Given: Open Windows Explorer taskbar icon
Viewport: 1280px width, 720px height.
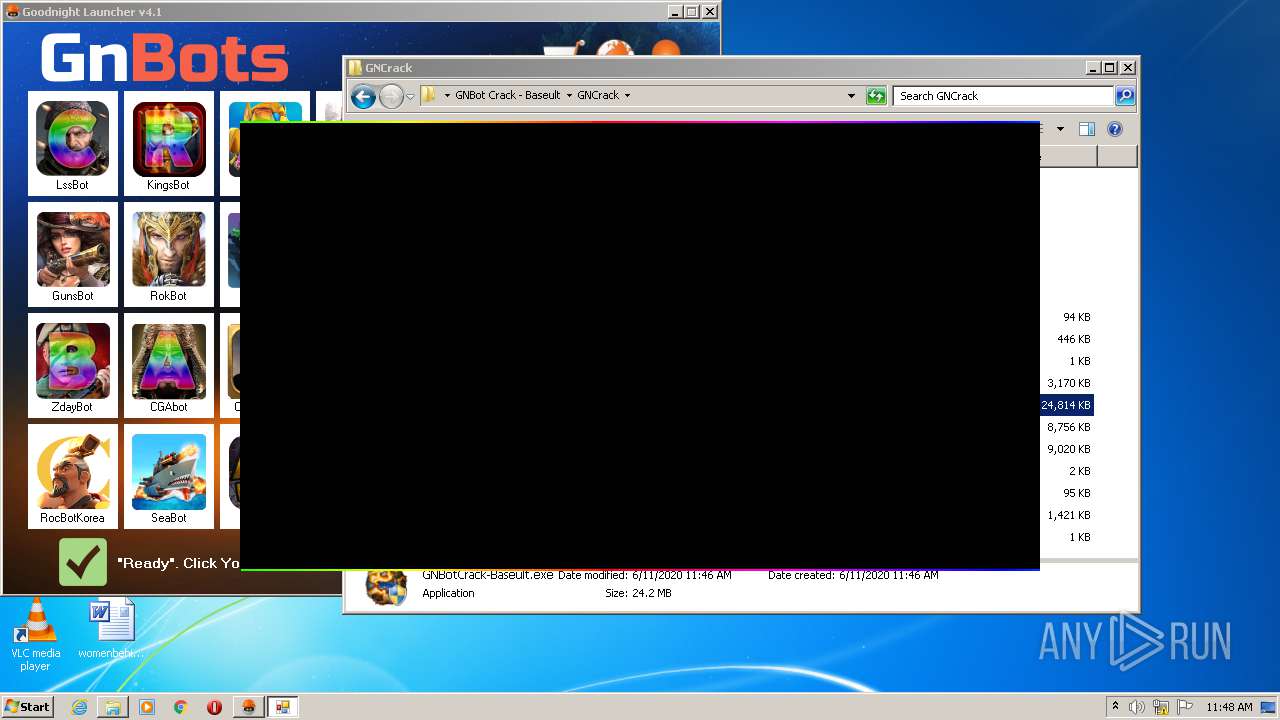Looking at the screenshot, I should pos(113,707).
